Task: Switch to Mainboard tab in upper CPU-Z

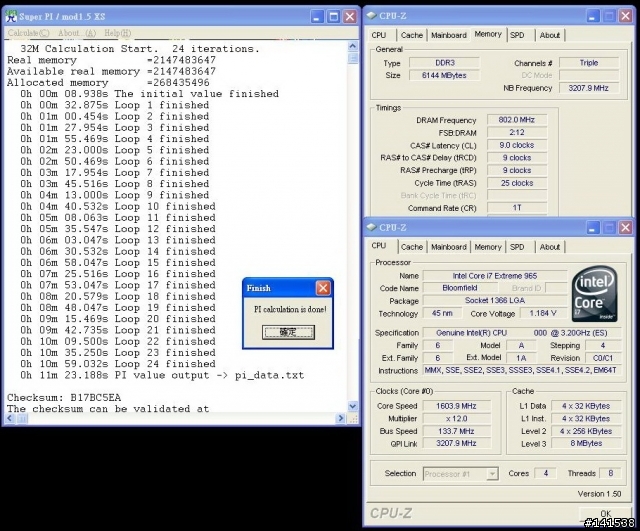Action: coord(449,35)
